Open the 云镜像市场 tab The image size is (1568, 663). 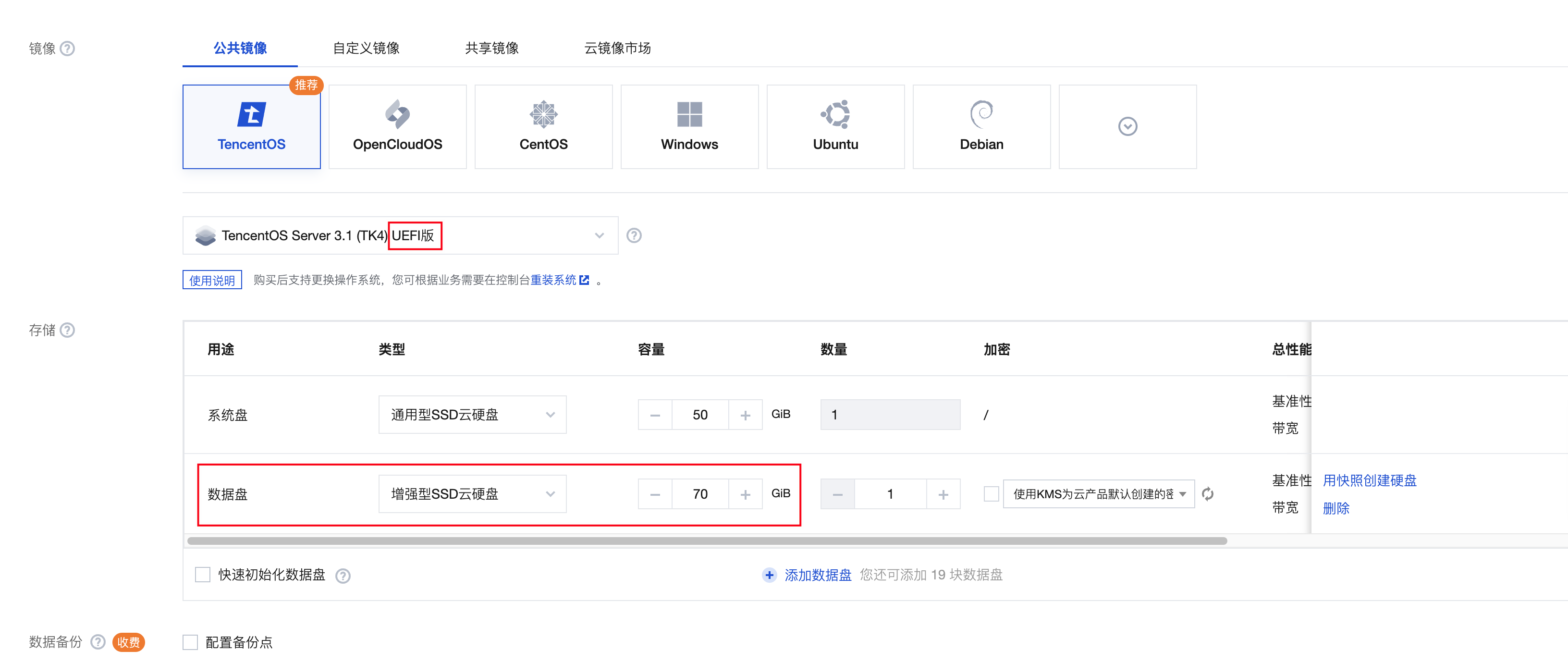click(617, 48)
